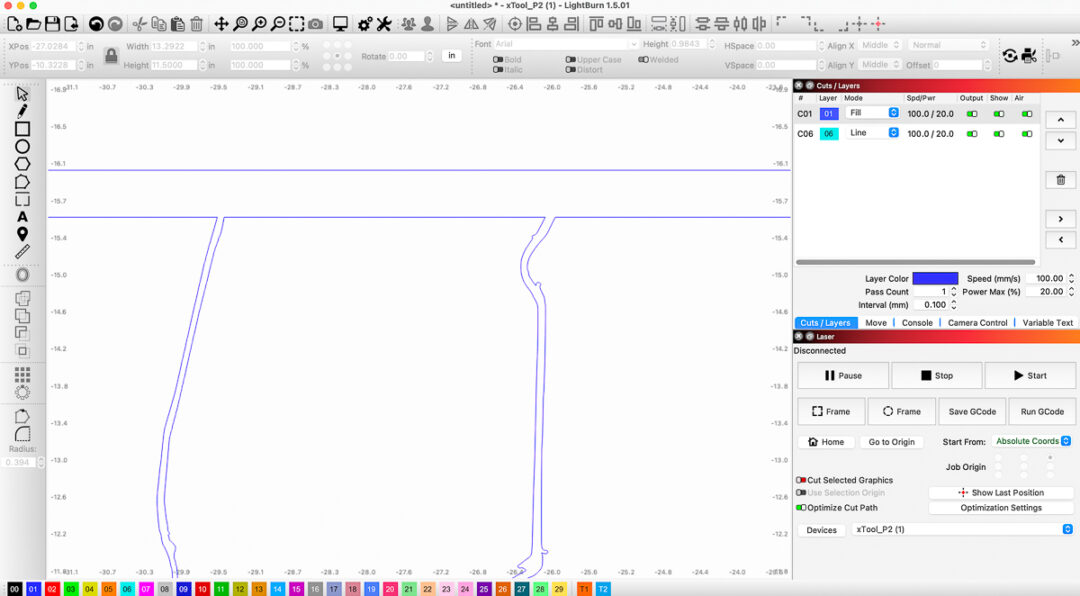The image size is (1080, 596).
Task: Open the Device Settings wrench icon
Action: point(384,24)
